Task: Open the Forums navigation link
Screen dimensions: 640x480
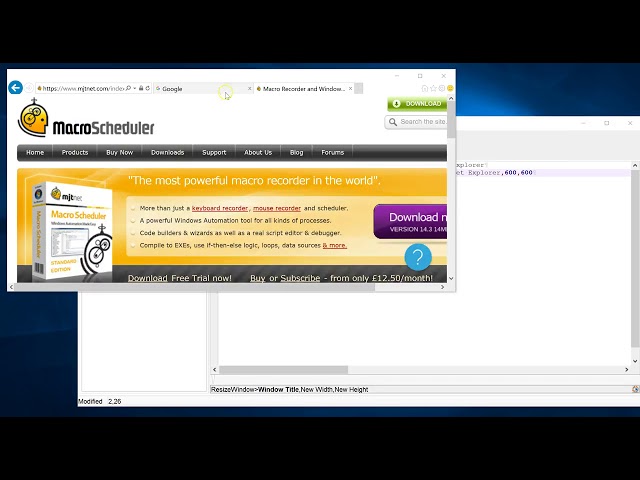Action: [x=333, y=152]
